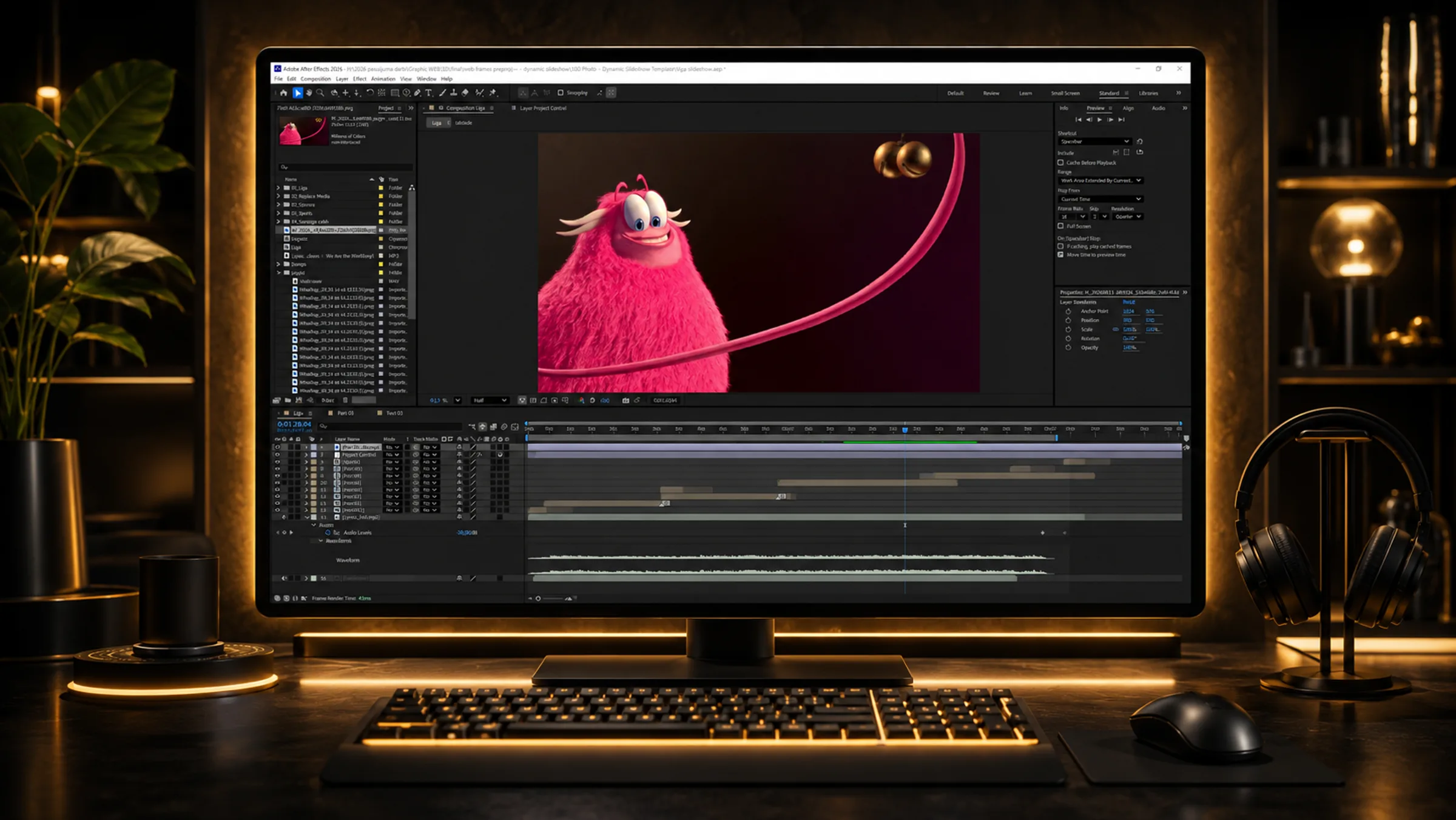Screen dimensions: 1456x820
Task: Click the Home icon in the toolbar
Action: [x=283, y=93]
